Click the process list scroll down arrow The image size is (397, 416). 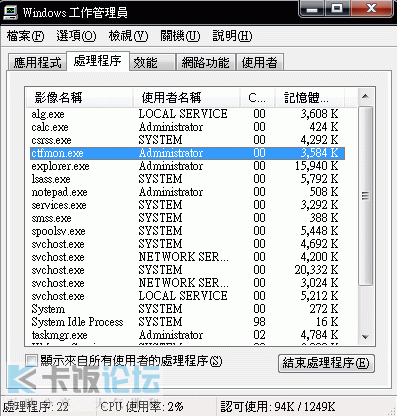[365, 337]
